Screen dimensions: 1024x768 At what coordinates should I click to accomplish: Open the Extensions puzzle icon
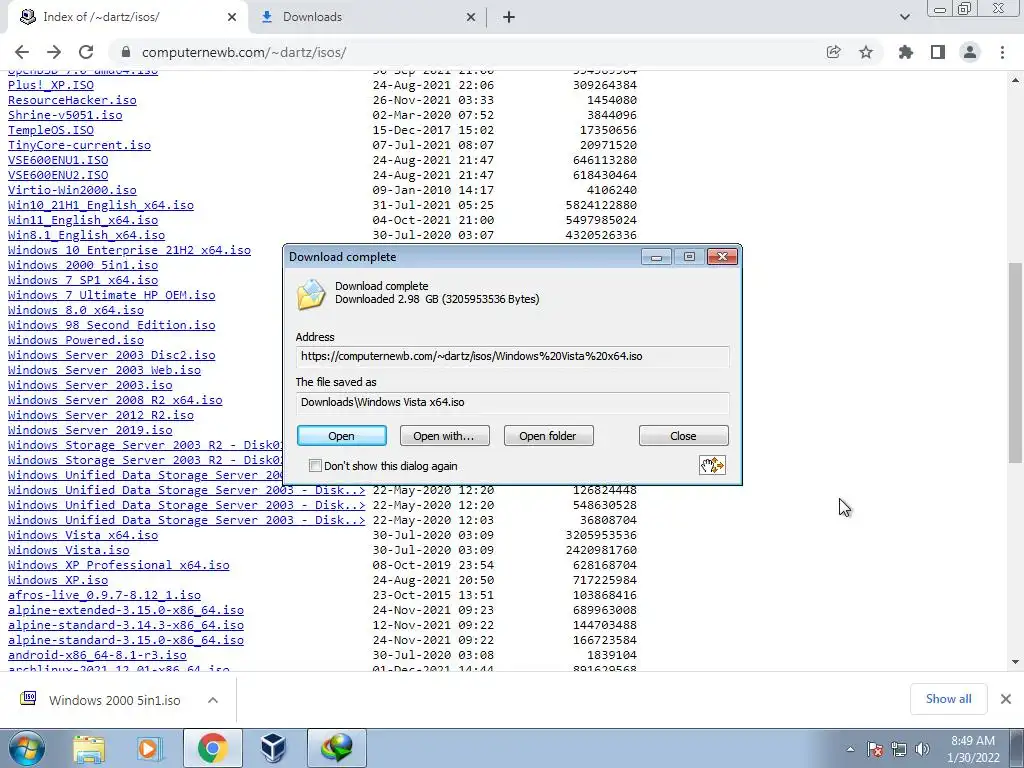(905, 52)
